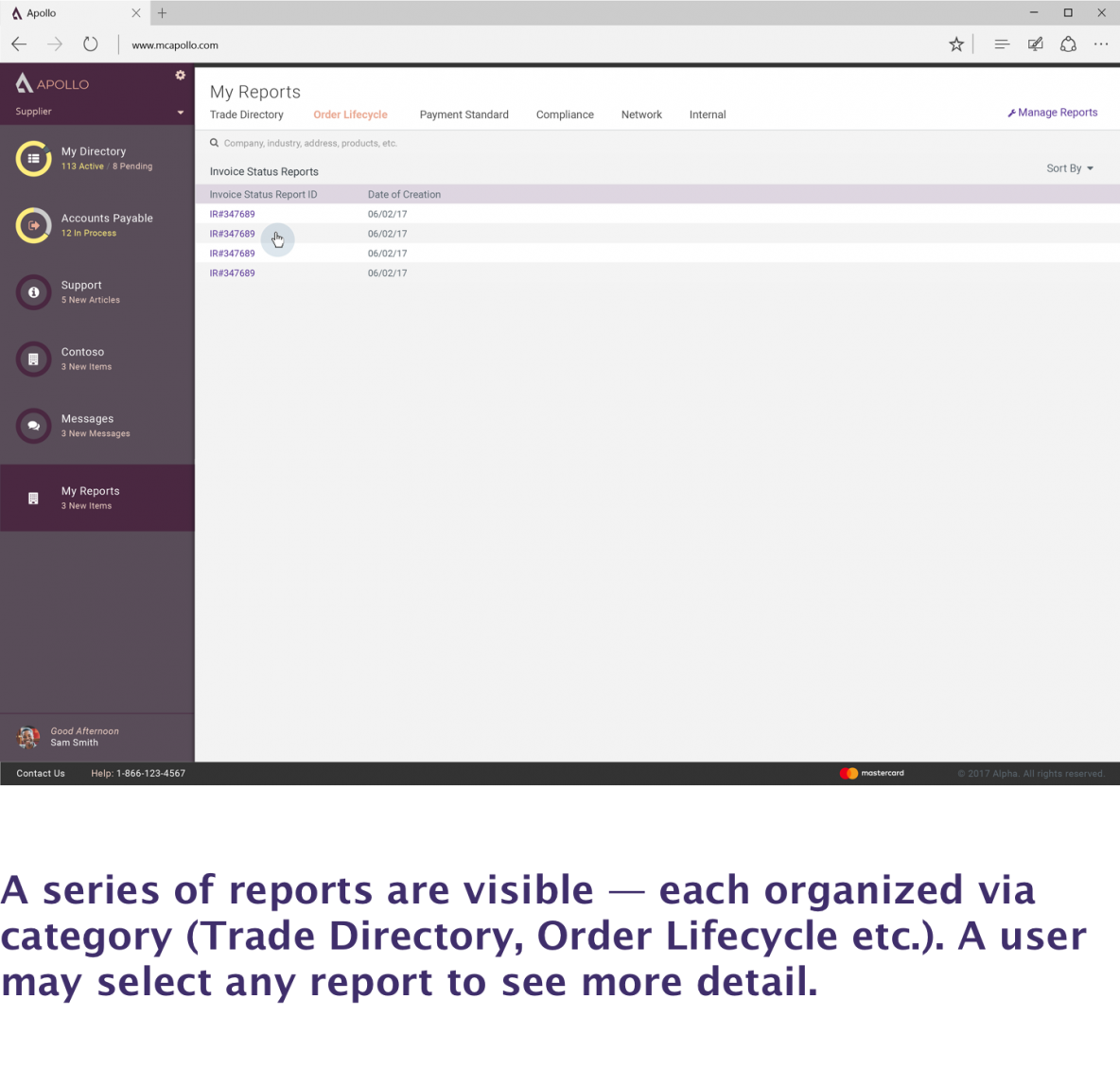Screen dimensions: 1120x1087
Task: Click the reading view toggle in the browser
Action: 1001,44
